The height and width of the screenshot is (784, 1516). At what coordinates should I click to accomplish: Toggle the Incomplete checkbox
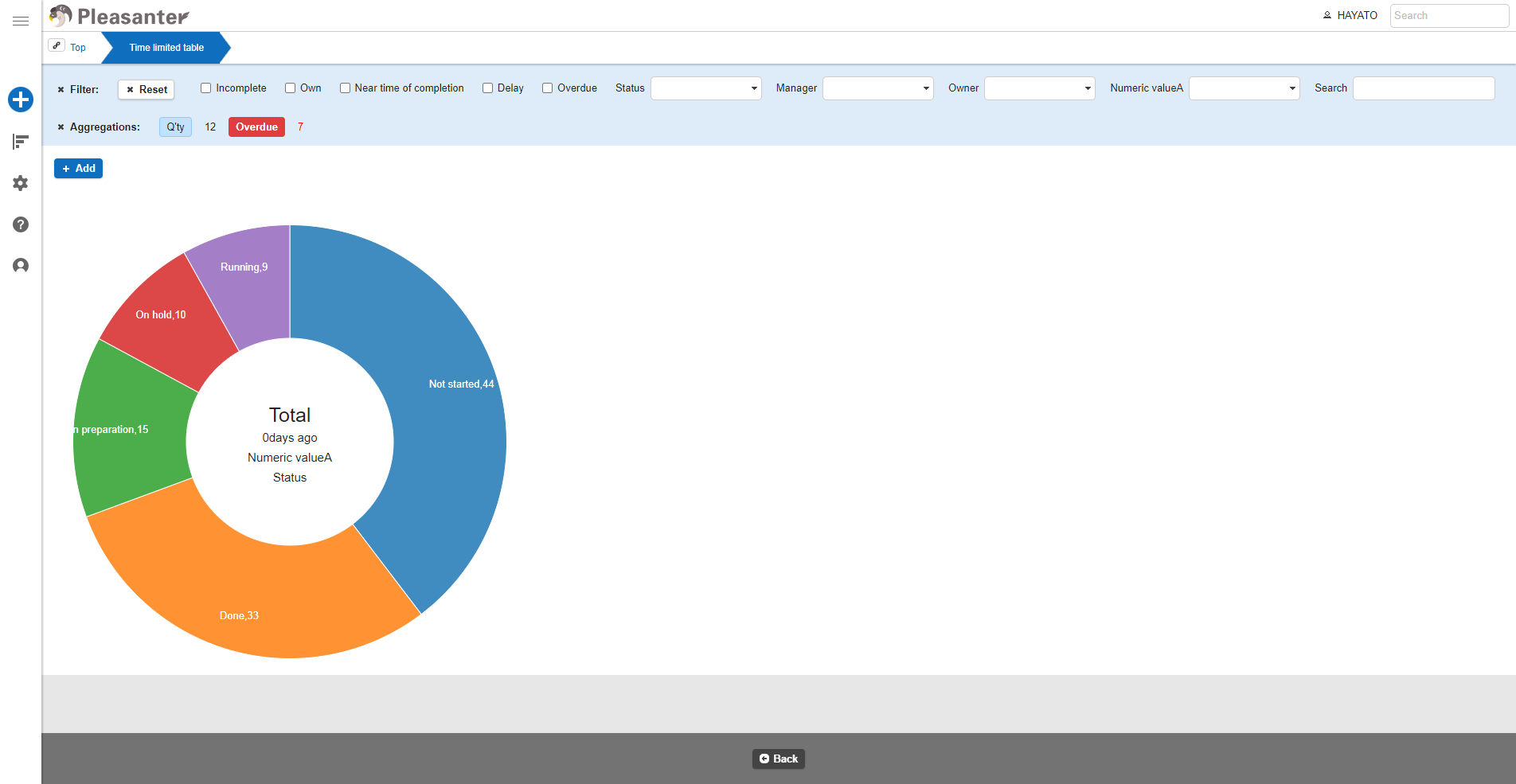206,88
